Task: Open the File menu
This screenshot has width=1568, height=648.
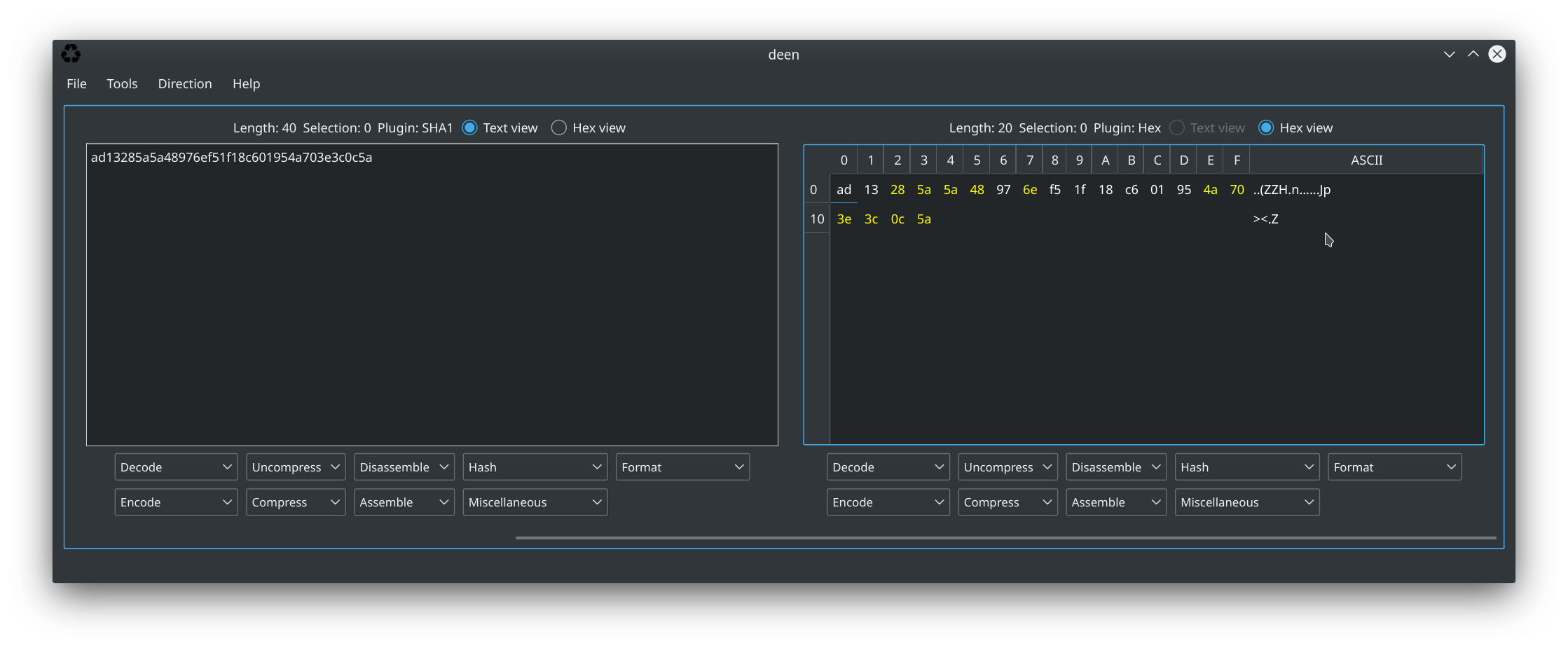Action: 76,83
